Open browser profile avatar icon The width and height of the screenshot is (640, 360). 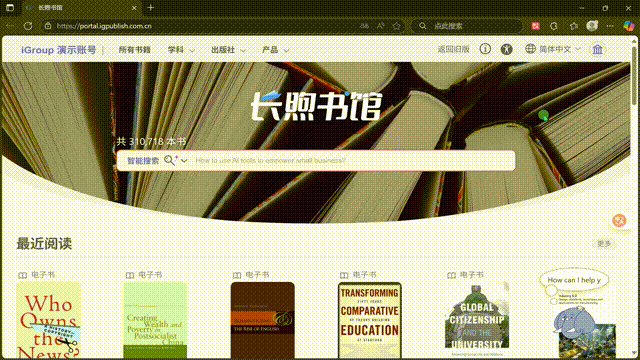pos(592,26)
